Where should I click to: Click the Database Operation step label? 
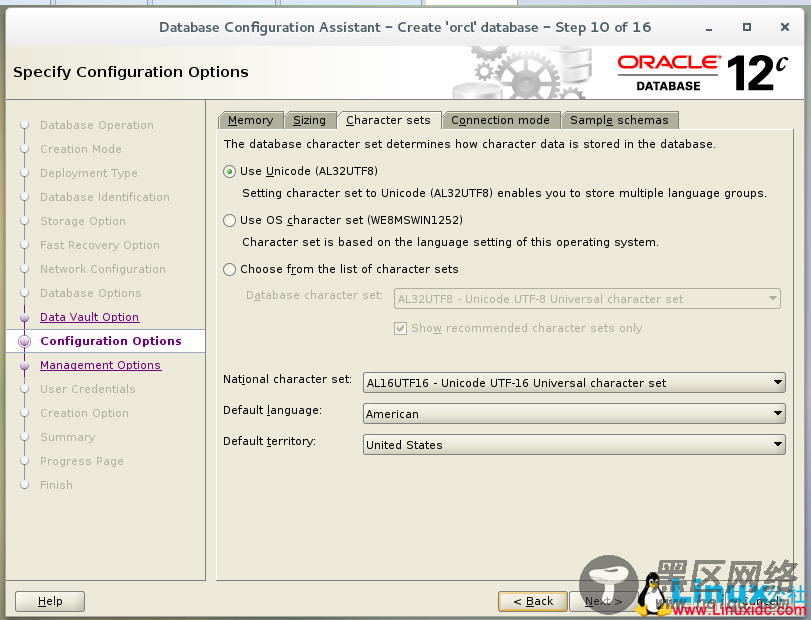point(97,125)
